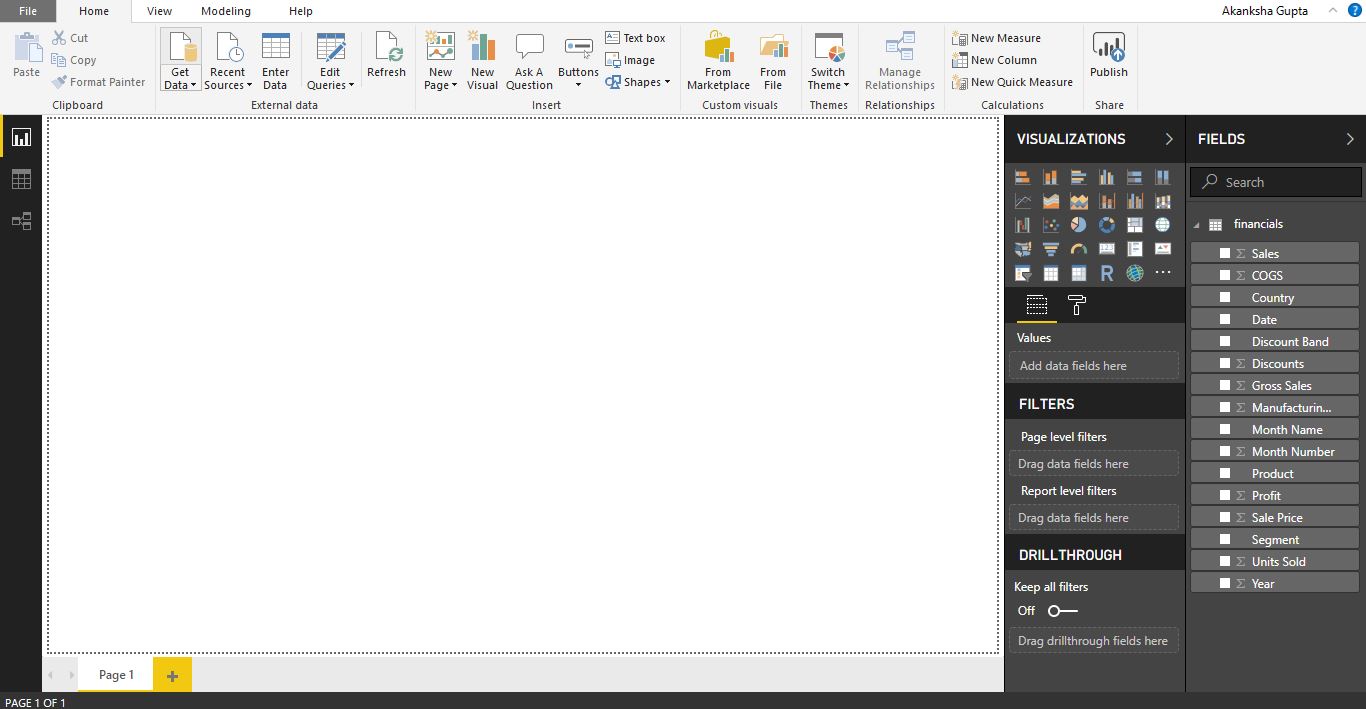Image resolution: width=1366 pixels, height=709 pixels.
Task: Open the Shapes dropdown
Action: 639,82
